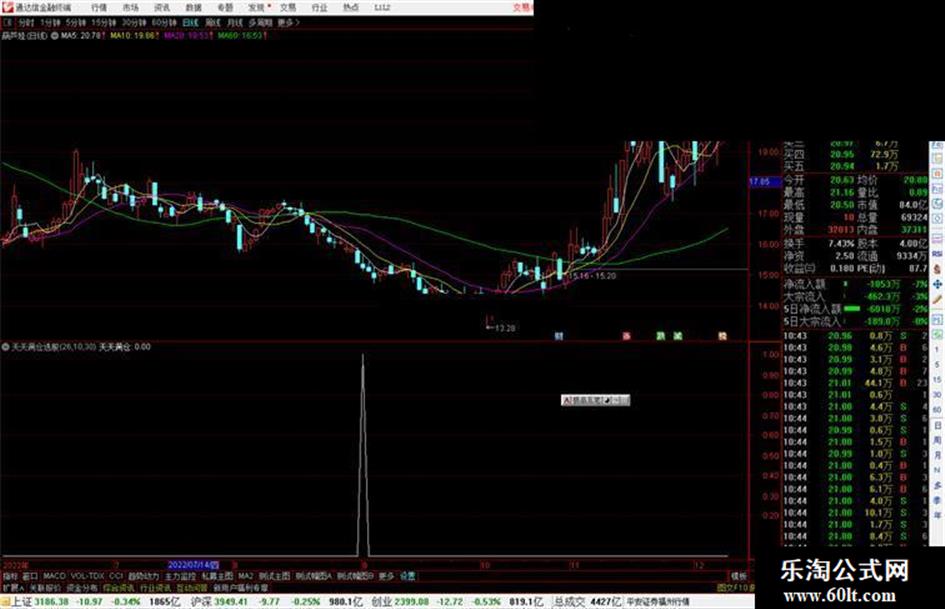The image size is (945, 609).
Task: Switch to the 60分钟 period
Action: 163,23
